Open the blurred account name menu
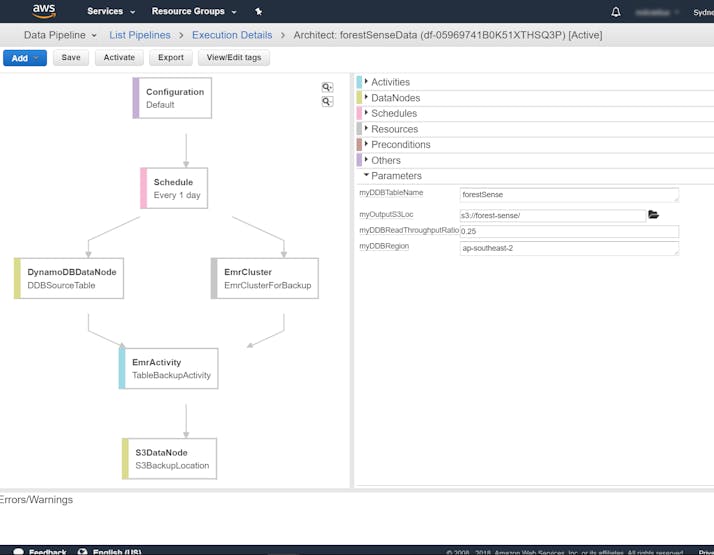Screen dimensions: 714x555 656,12
